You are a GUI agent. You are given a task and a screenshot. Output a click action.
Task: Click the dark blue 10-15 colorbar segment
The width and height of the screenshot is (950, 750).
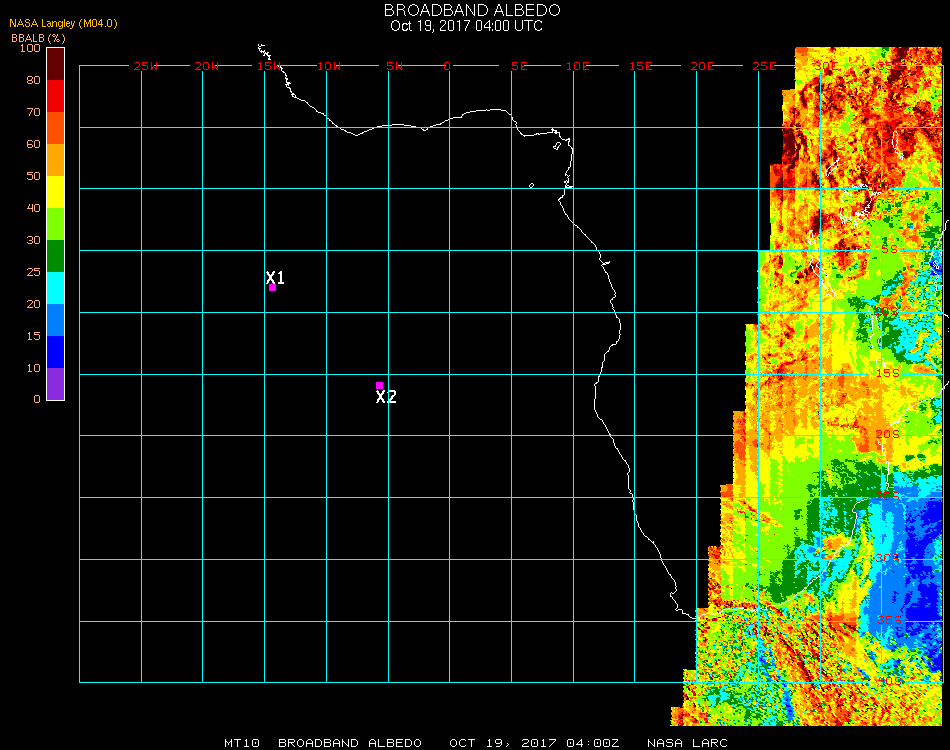(x=55, y=352)
